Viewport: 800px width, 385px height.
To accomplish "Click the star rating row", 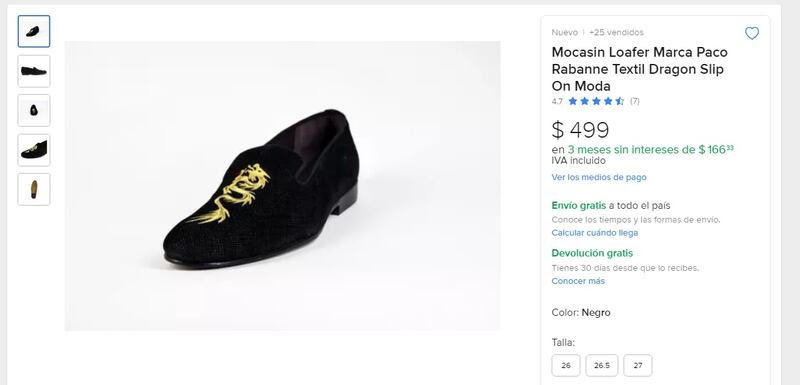I will click(595, 101).
